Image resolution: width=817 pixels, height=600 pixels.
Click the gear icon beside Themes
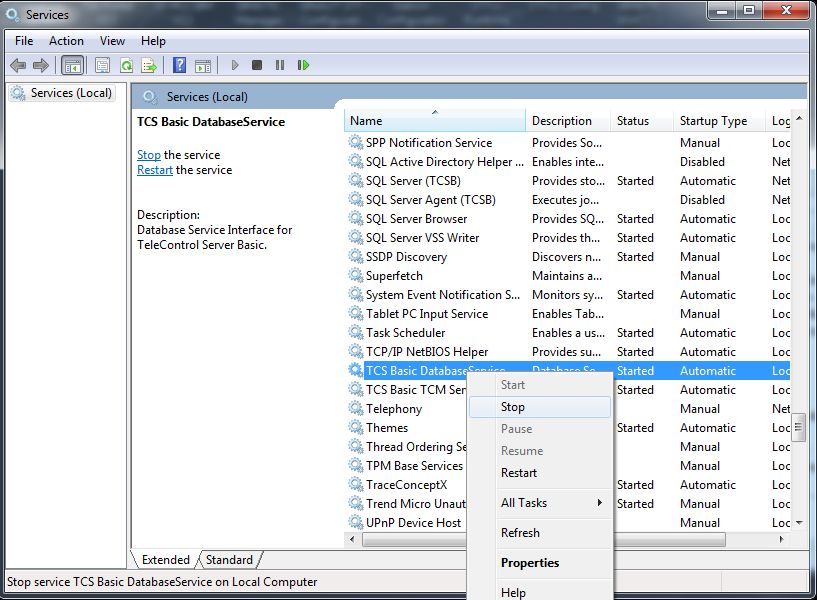tap(356, 428)
